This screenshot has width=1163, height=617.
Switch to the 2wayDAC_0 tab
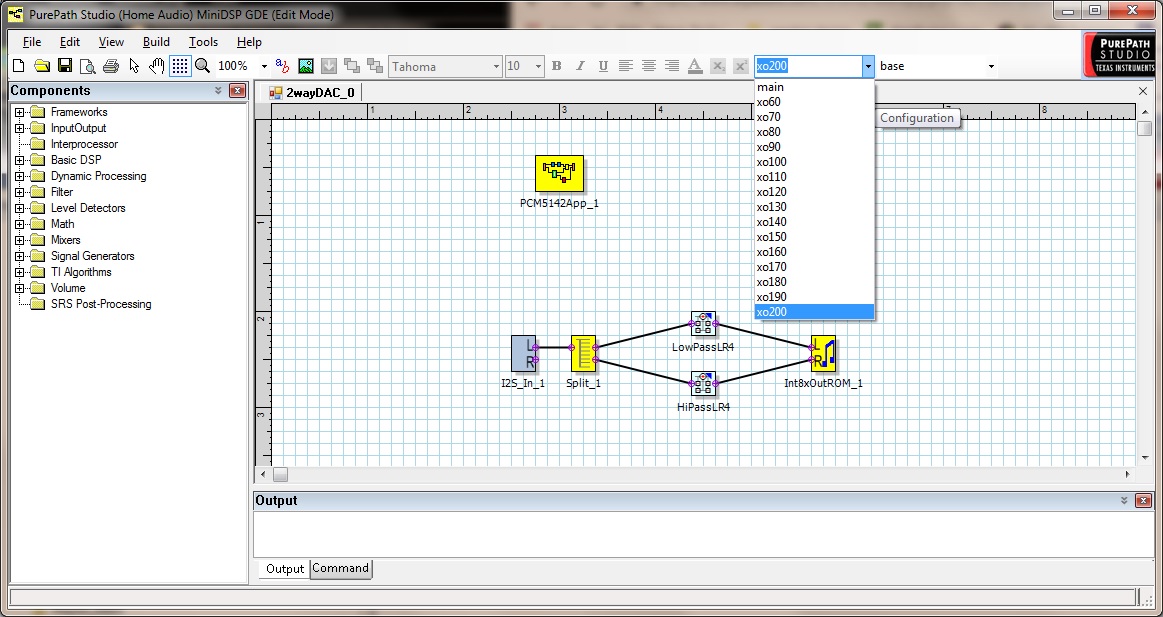[x=312, y=93]
